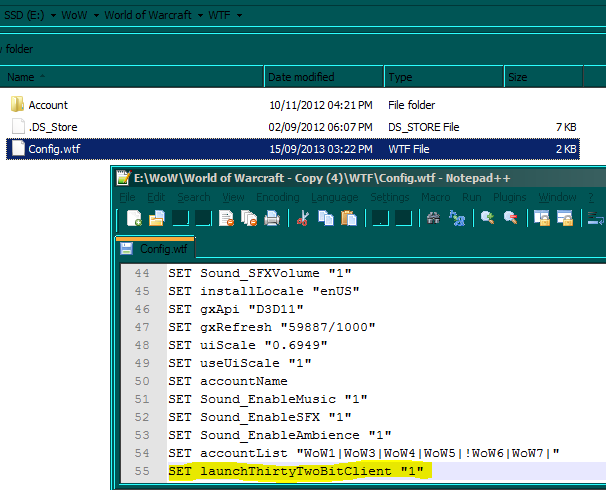Click the save-status disk icon on Config.wtf tab

[126, 248]
